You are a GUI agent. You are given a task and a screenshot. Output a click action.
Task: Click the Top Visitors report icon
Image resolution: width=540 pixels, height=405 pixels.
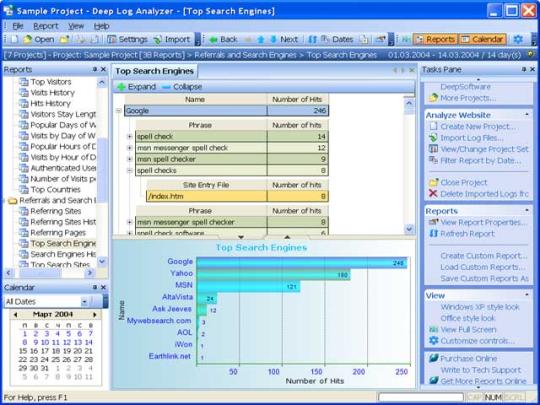coord(23,82)
